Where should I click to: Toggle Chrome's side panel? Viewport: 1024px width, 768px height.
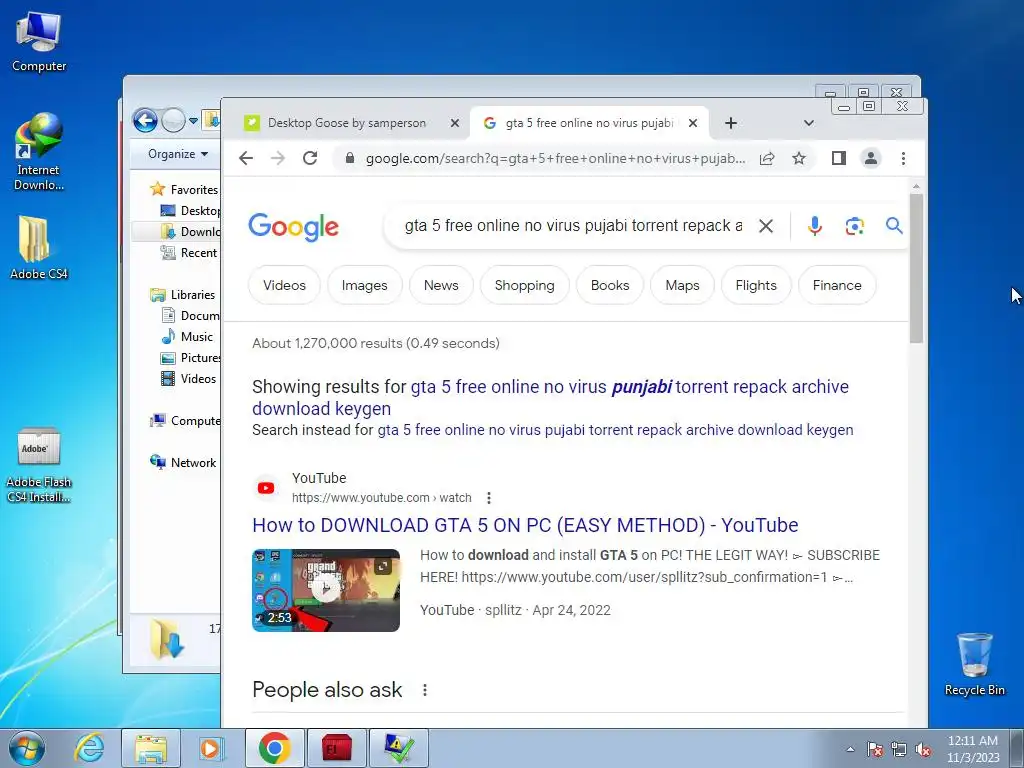point(839,158)
